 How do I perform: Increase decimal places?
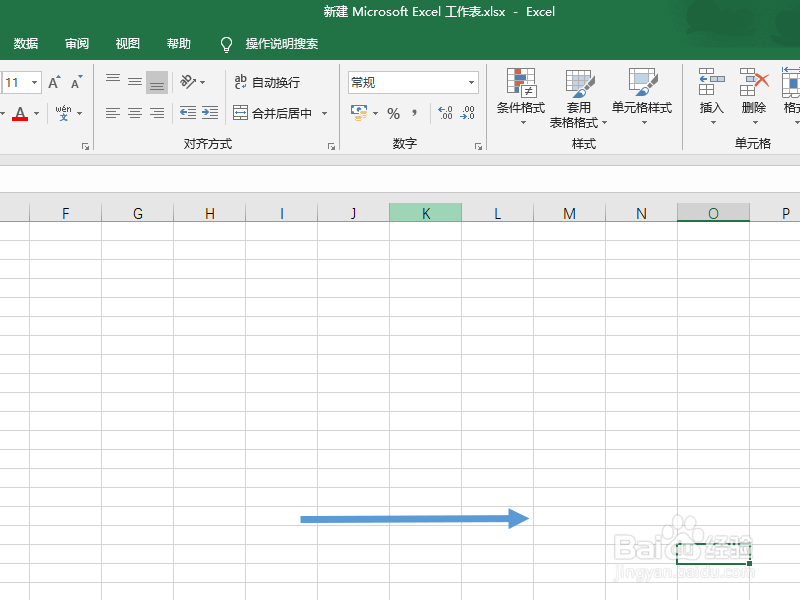[445, 113]
